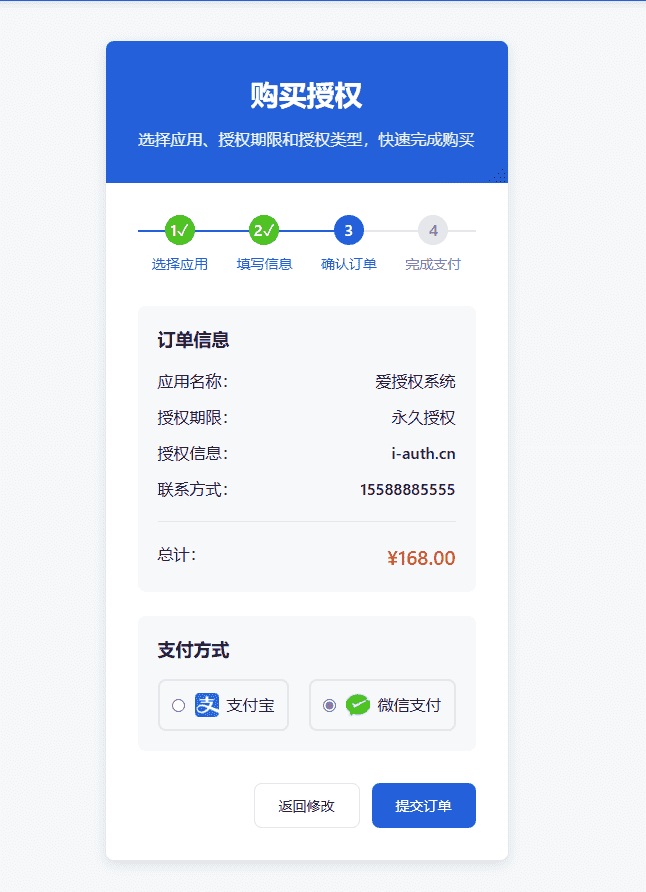Click the i-auth.cn authorization domain text
The image size is (646, 892).
tap(423, 454)
